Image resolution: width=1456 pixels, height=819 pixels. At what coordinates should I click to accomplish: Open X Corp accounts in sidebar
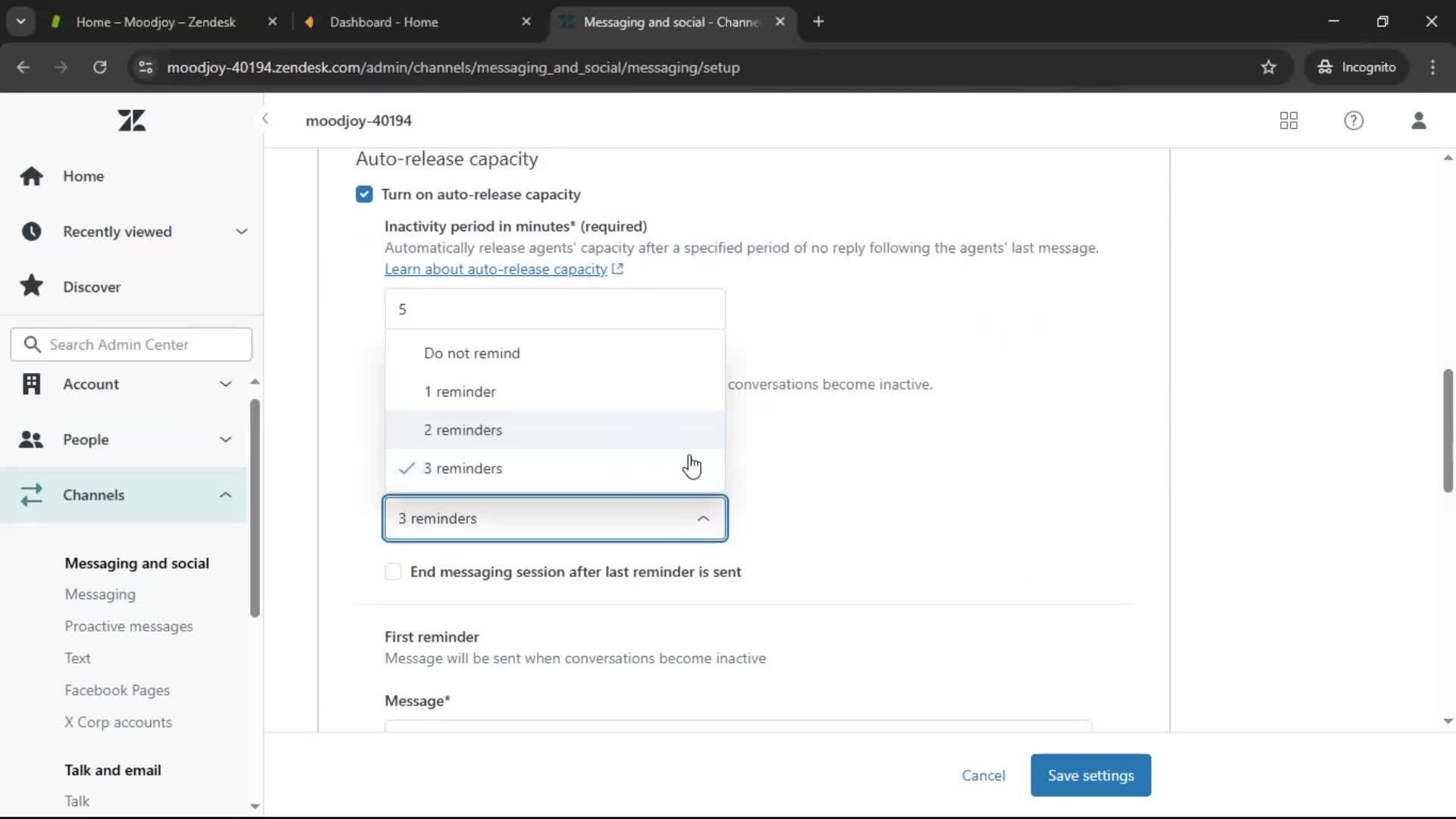[118, 722]
